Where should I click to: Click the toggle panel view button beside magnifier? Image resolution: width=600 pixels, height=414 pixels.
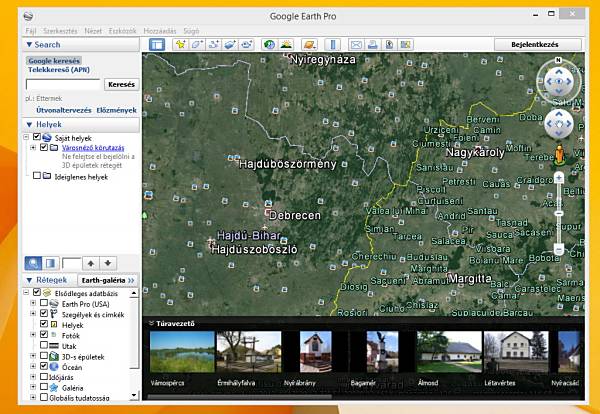tap(50, 263)
